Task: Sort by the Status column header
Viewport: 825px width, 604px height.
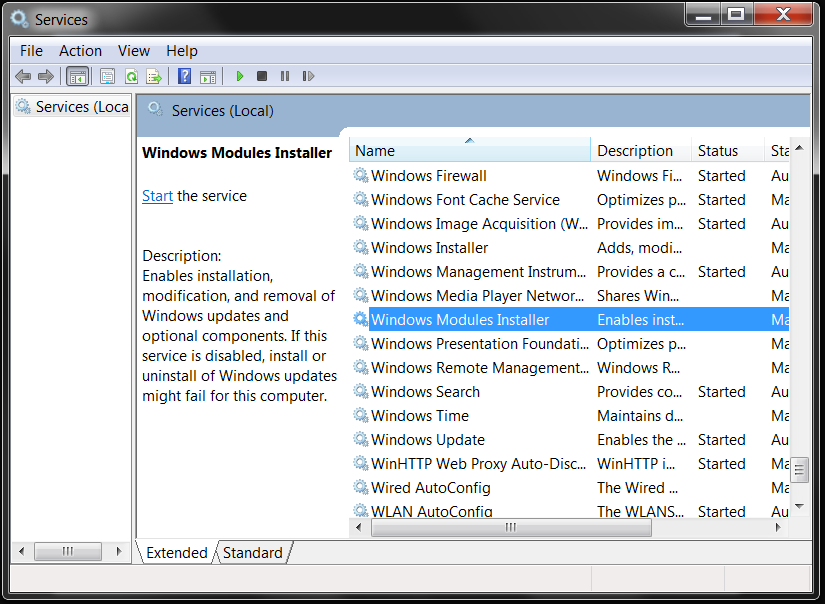Action: (x=728, y=150)
